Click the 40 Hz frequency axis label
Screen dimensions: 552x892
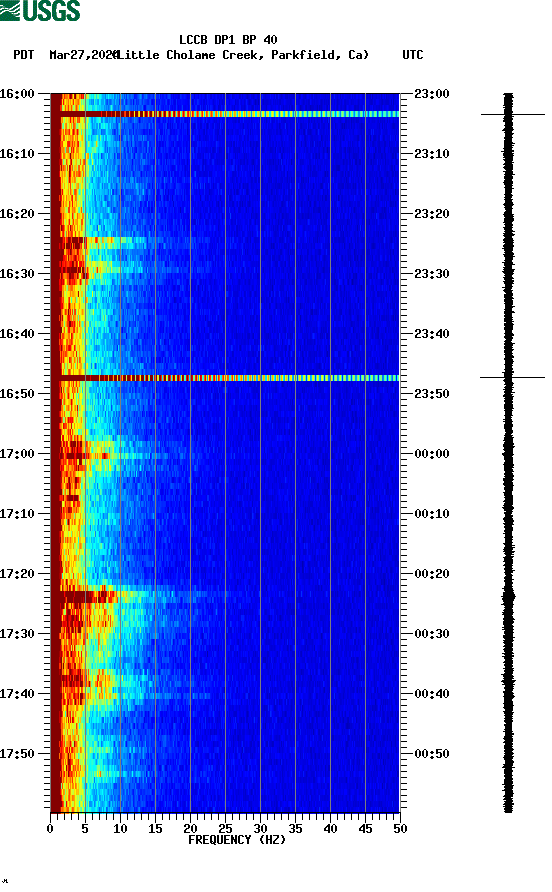tap(330, 829)
